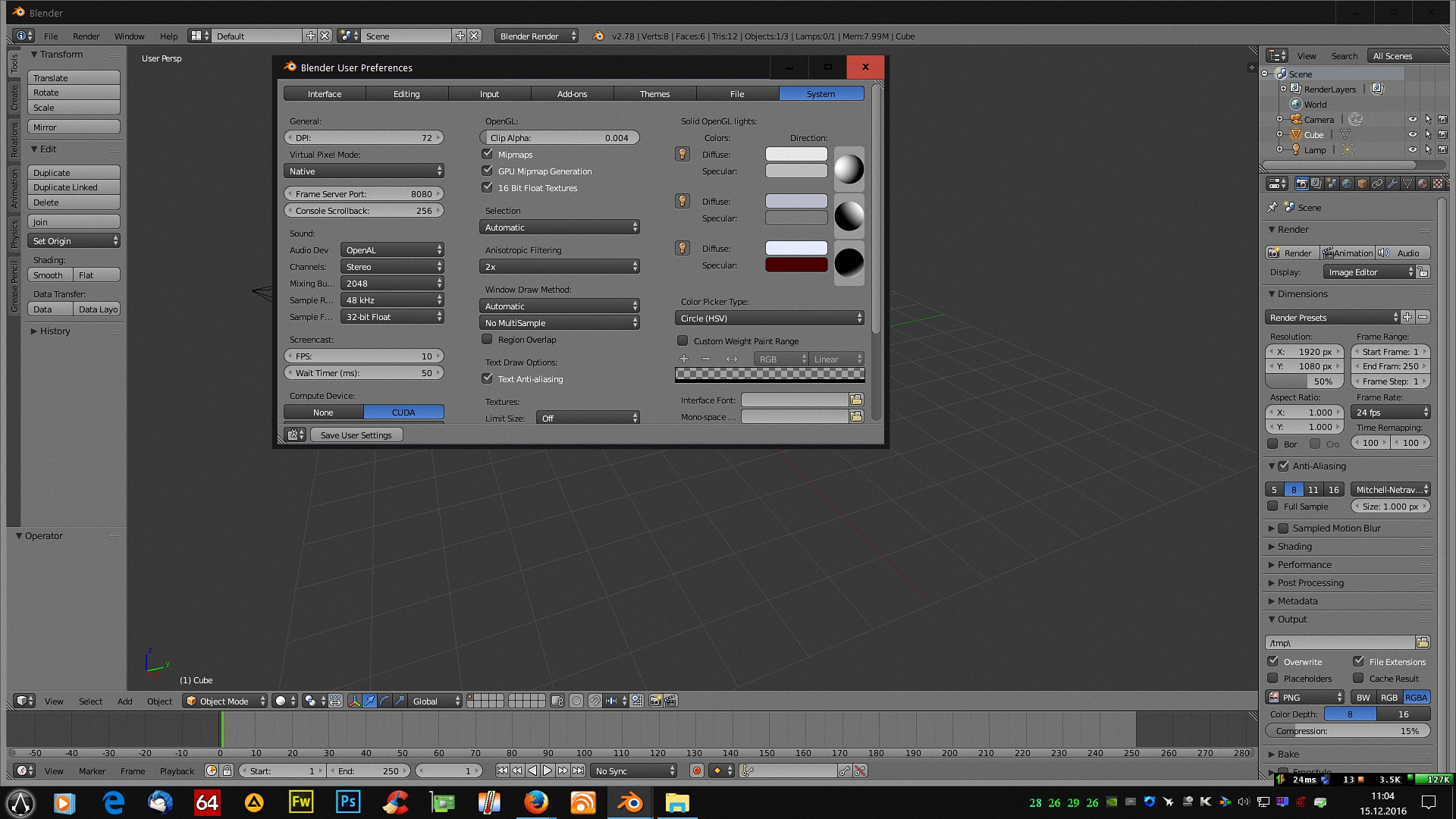Open the Modifiers wrench properties tab
This screenshot has height=819, width=1456.
[1392, 184]
